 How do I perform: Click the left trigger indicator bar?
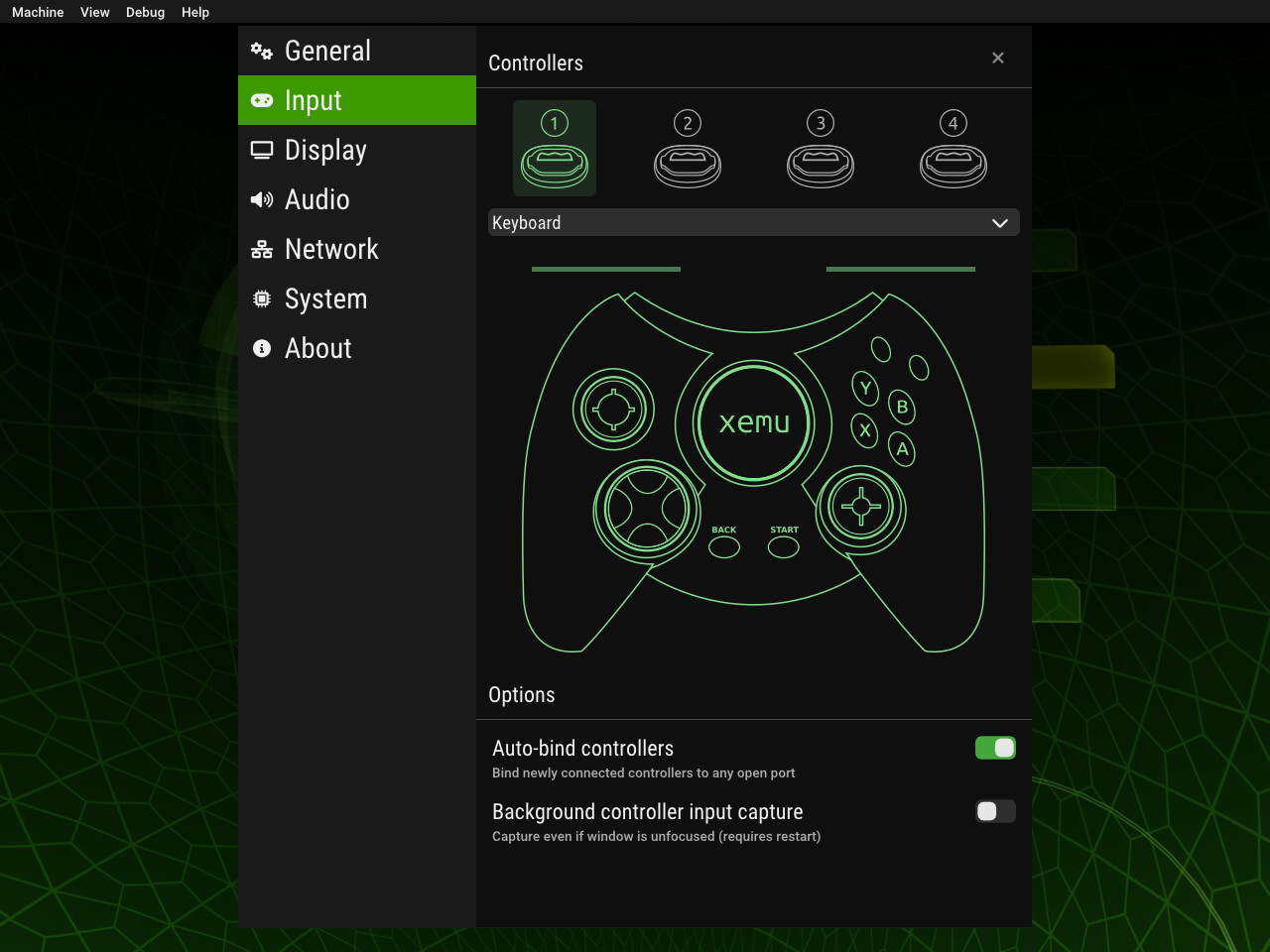[x=605, y=268]
